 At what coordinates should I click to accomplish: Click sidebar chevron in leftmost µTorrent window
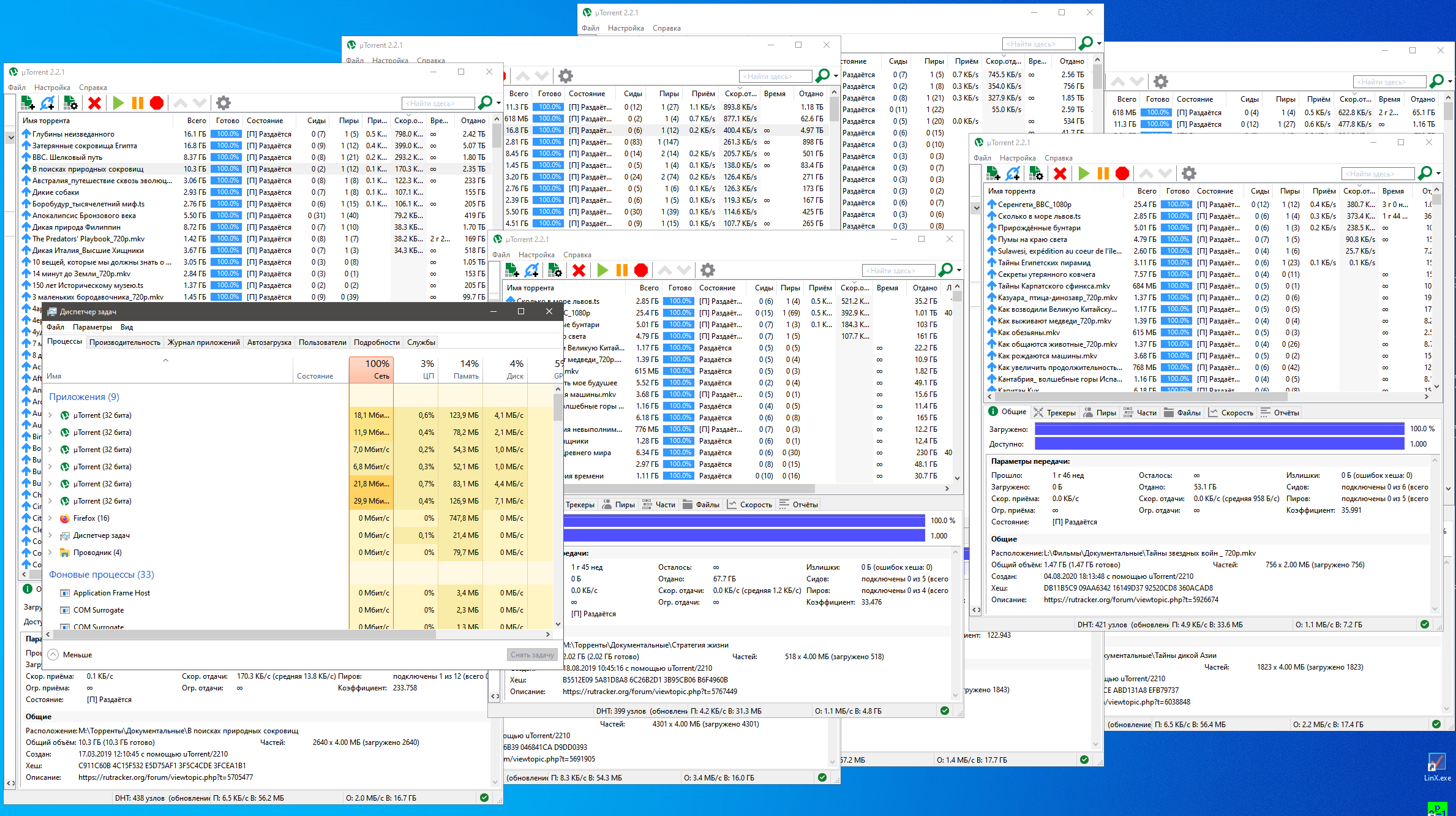11,138
